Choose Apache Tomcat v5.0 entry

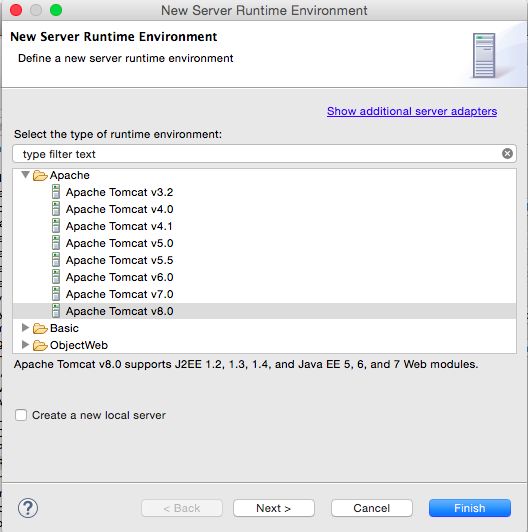(119, 243)
